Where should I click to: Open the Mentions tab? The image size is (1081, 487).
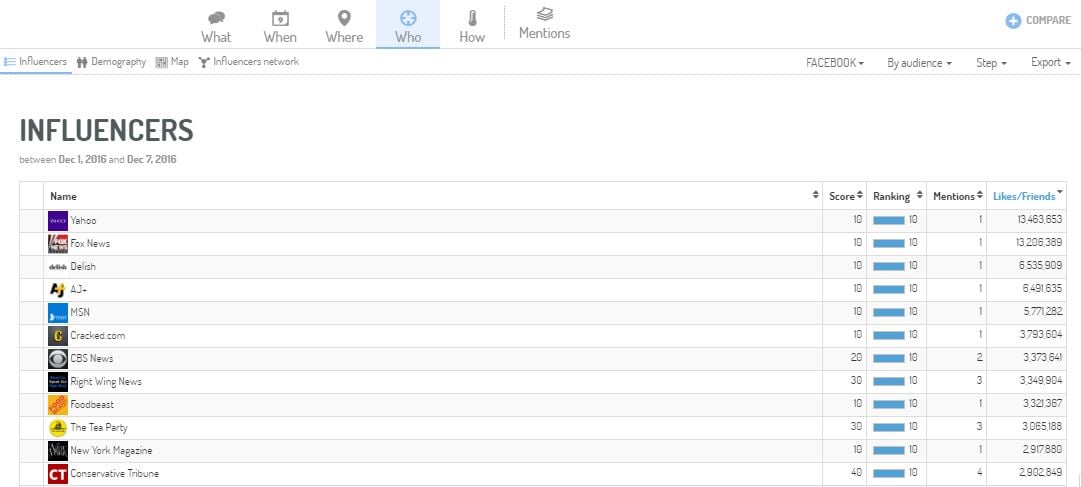pos(545,23)
